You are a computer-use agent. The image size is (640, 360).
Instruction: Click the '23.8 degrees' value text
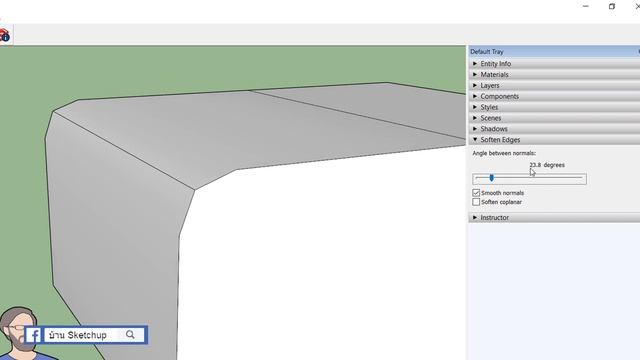(547, 165)
